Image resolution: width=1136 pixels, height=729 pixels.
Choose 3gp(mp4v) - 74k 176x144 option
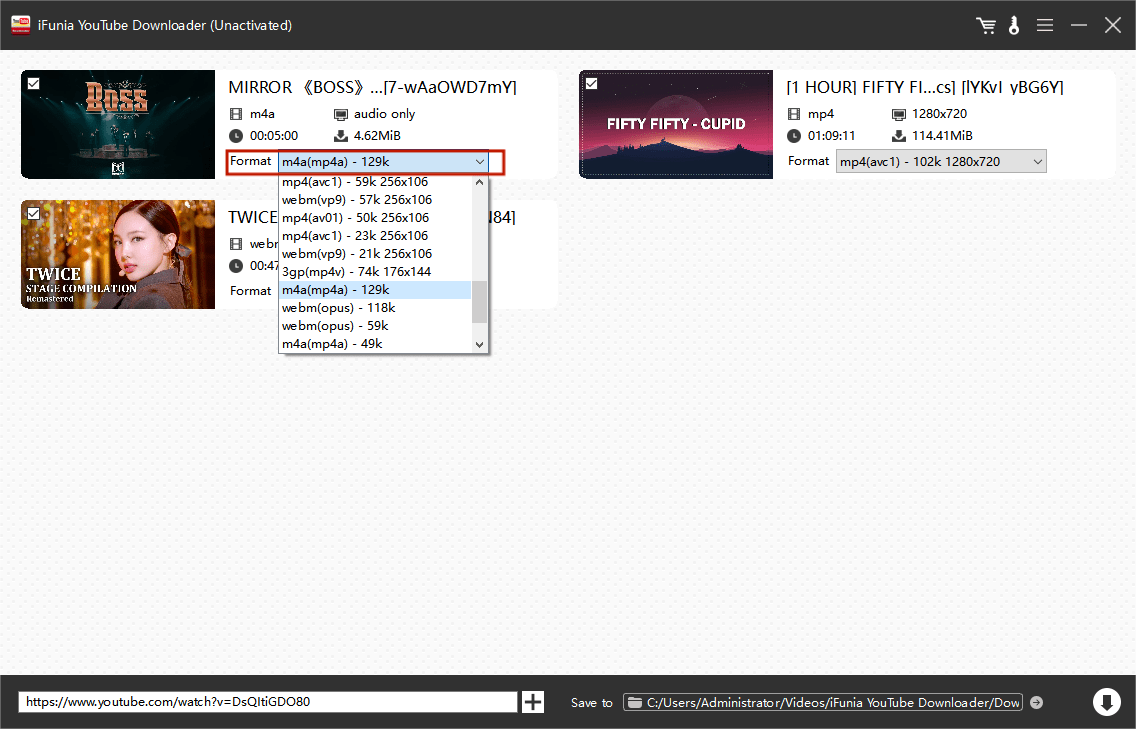point(356,272)
